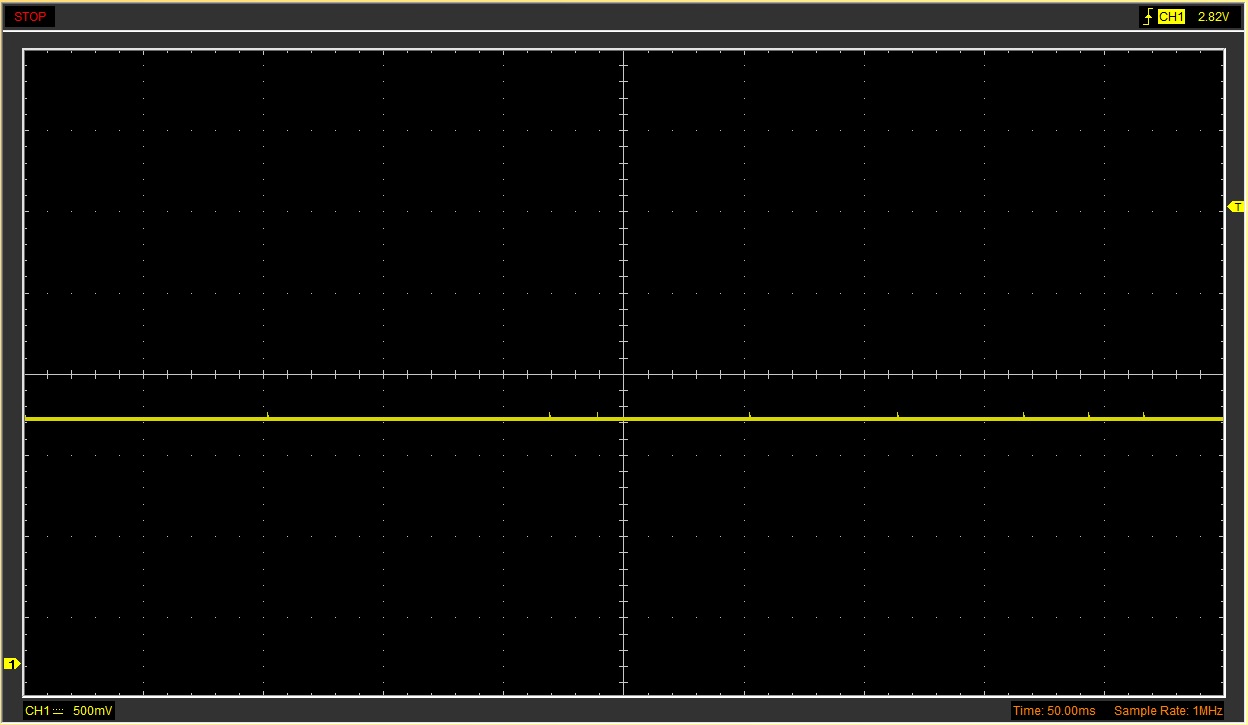Click the CH1 label in bottom bar
1248x725 pixels.
click(37, 711)
